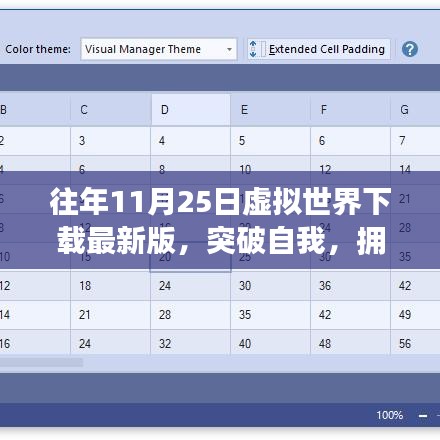Screen dimensions: 440x440
Task: Select cell with value 5 in column E
Action: 270,141
